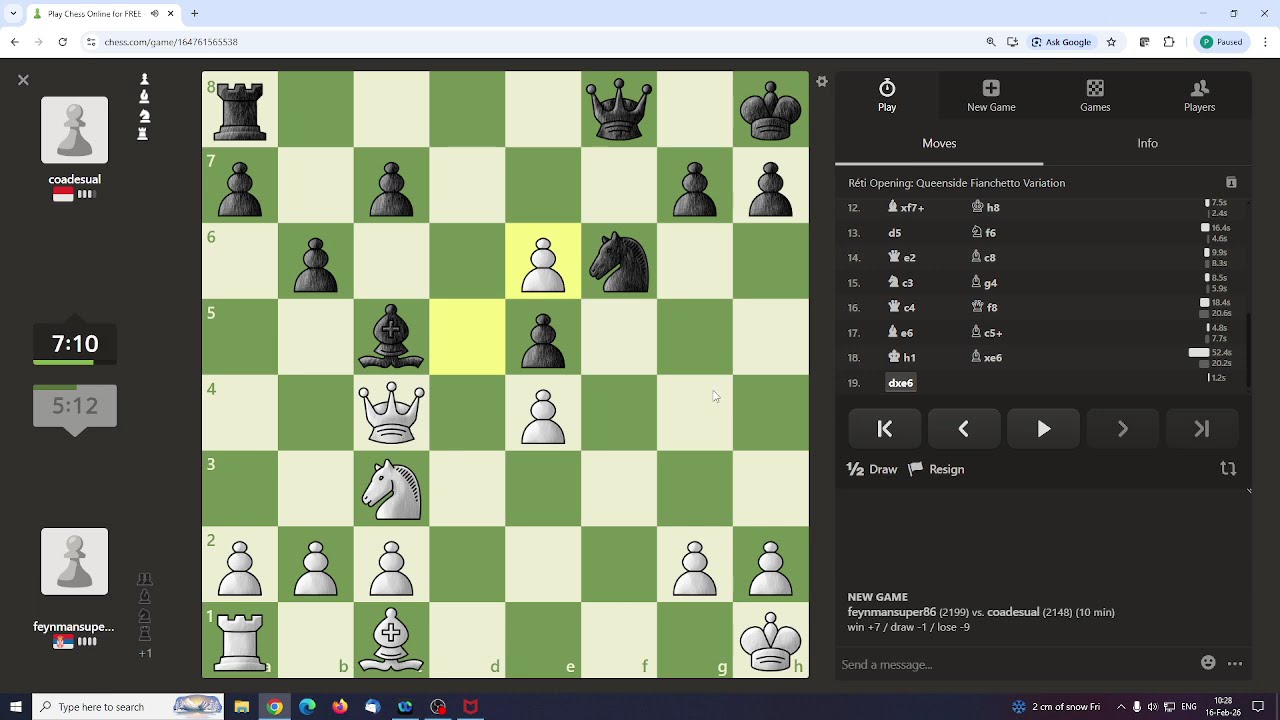Screen dimensions: 1280x720
Task: Open the feynmansuper86 username link
Action: (x=74, y=628)
